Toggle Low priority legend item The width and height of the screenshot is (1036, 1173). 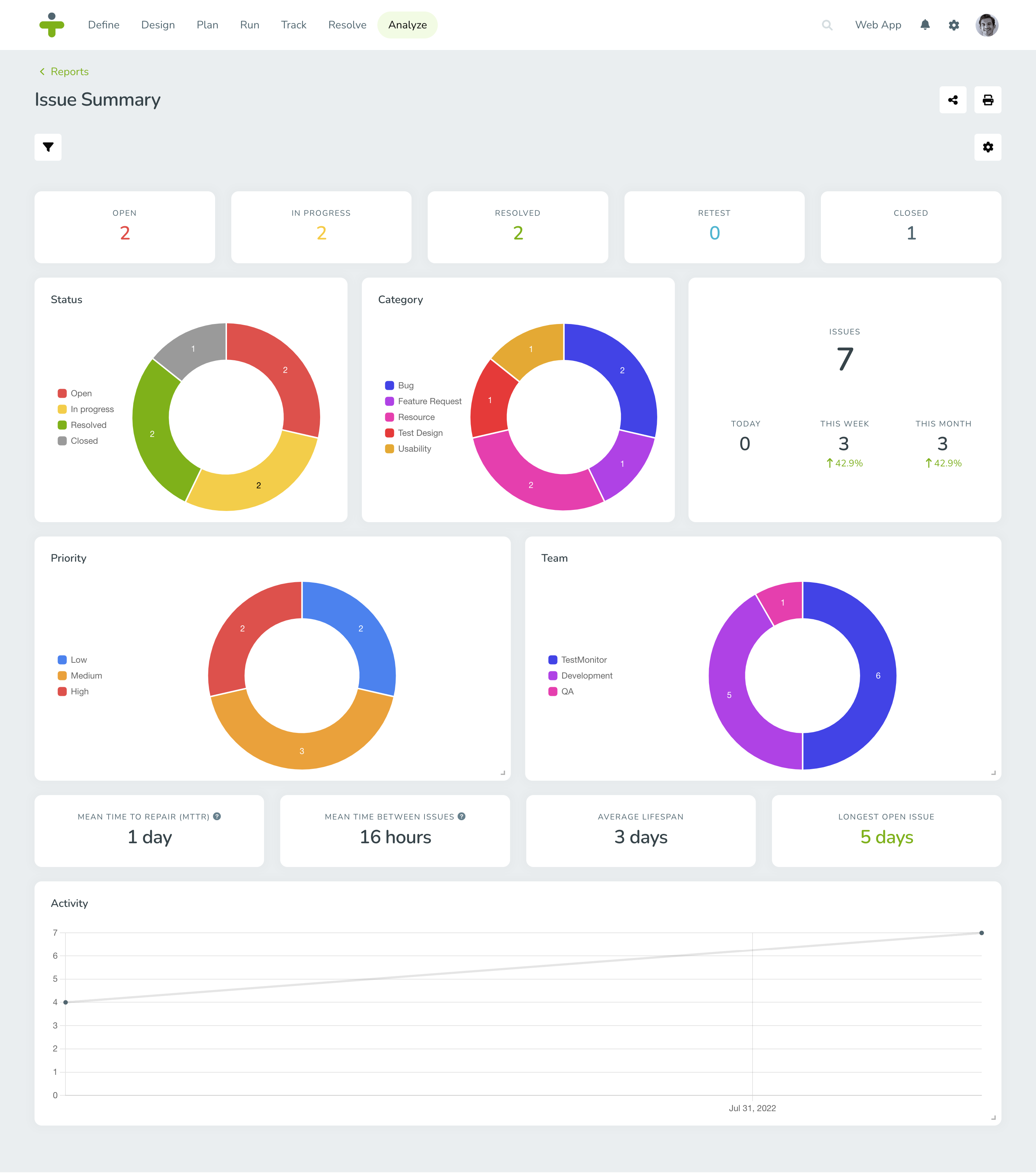tap(72, 660)
